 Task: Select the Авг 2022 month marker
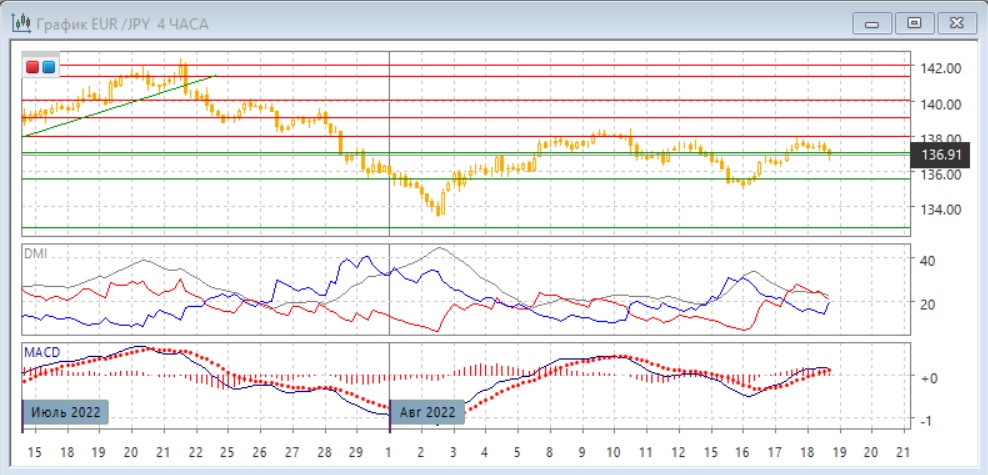point(427,411)
